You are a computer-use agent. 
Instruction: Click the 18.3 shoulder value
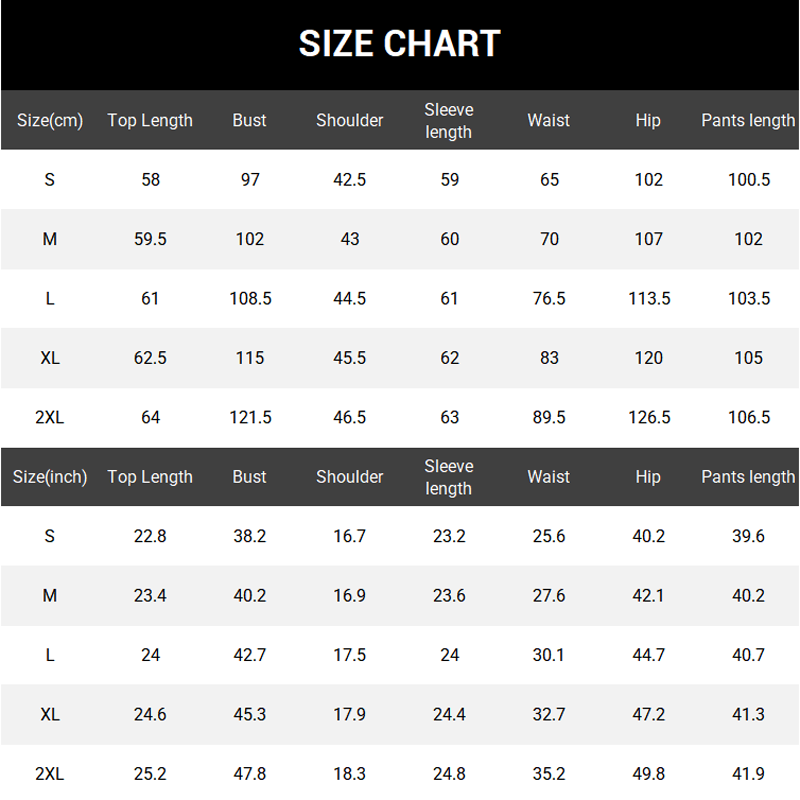click(x=350, y=774)
